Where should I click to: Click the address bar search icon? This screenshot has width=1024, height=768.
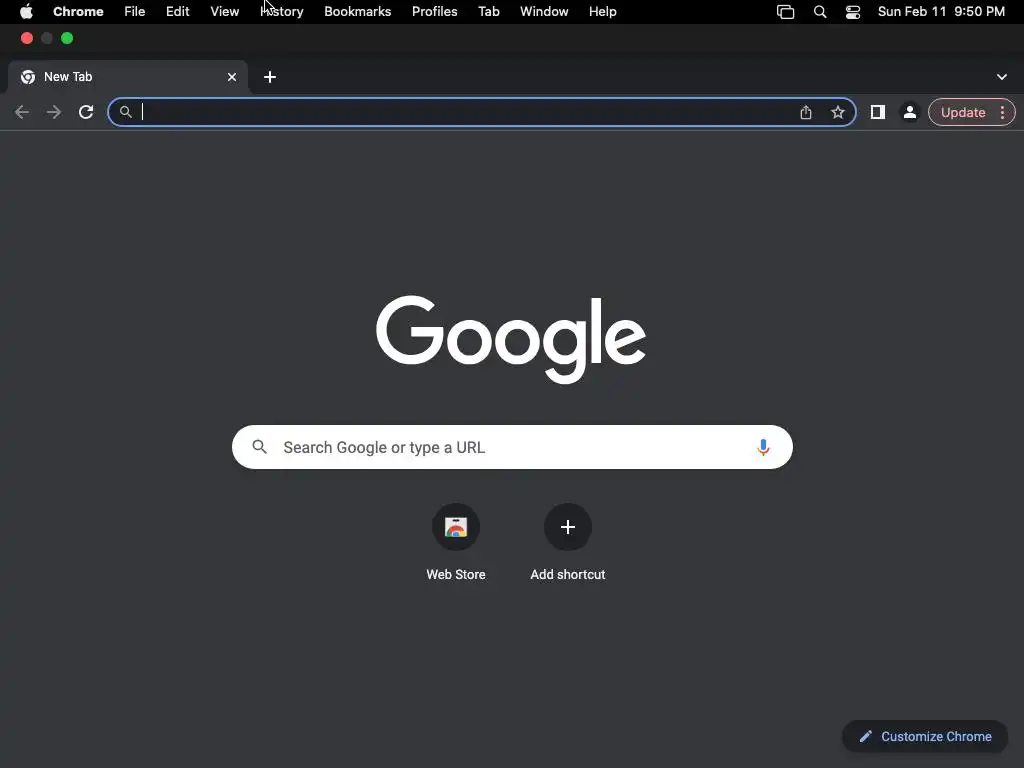click(125, 112)
